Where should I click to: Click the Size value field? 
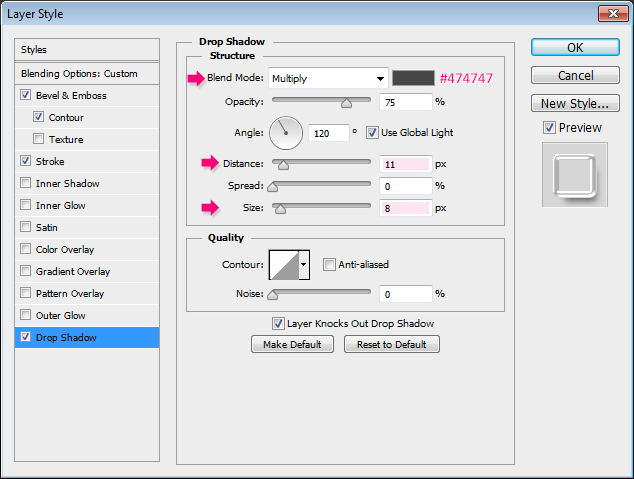pos(406,208)
